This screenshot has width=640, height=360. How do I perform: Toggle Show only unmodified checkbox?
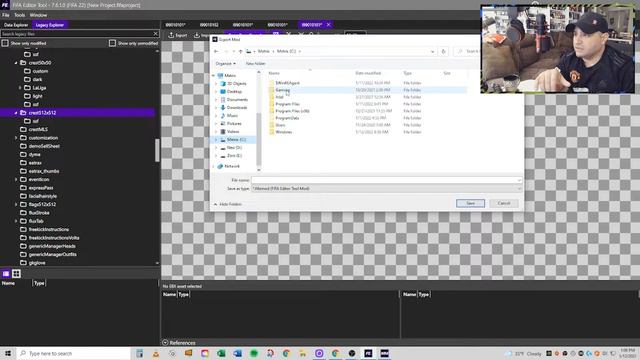(112, 43)
